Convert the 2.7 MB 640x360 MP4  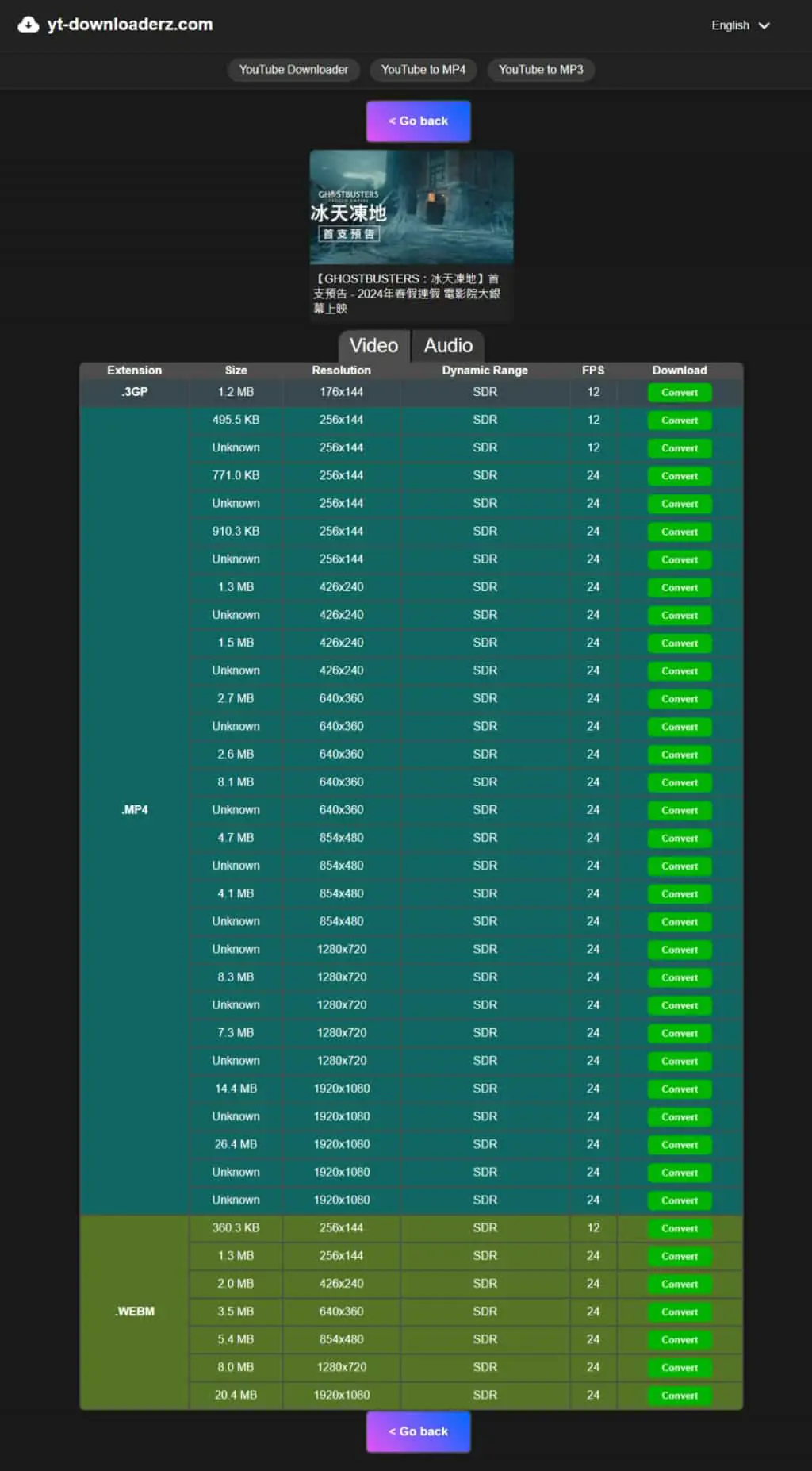tap(680, 699)
